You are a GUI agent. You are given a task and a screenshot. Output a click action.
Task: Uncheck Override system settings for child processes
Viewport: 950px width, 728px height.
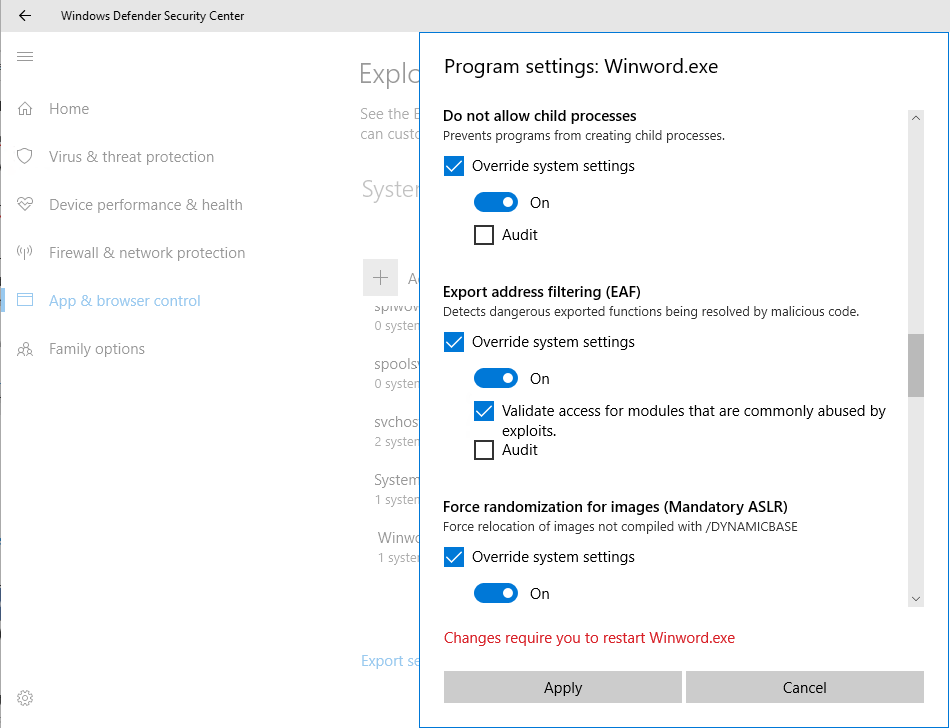454,166
